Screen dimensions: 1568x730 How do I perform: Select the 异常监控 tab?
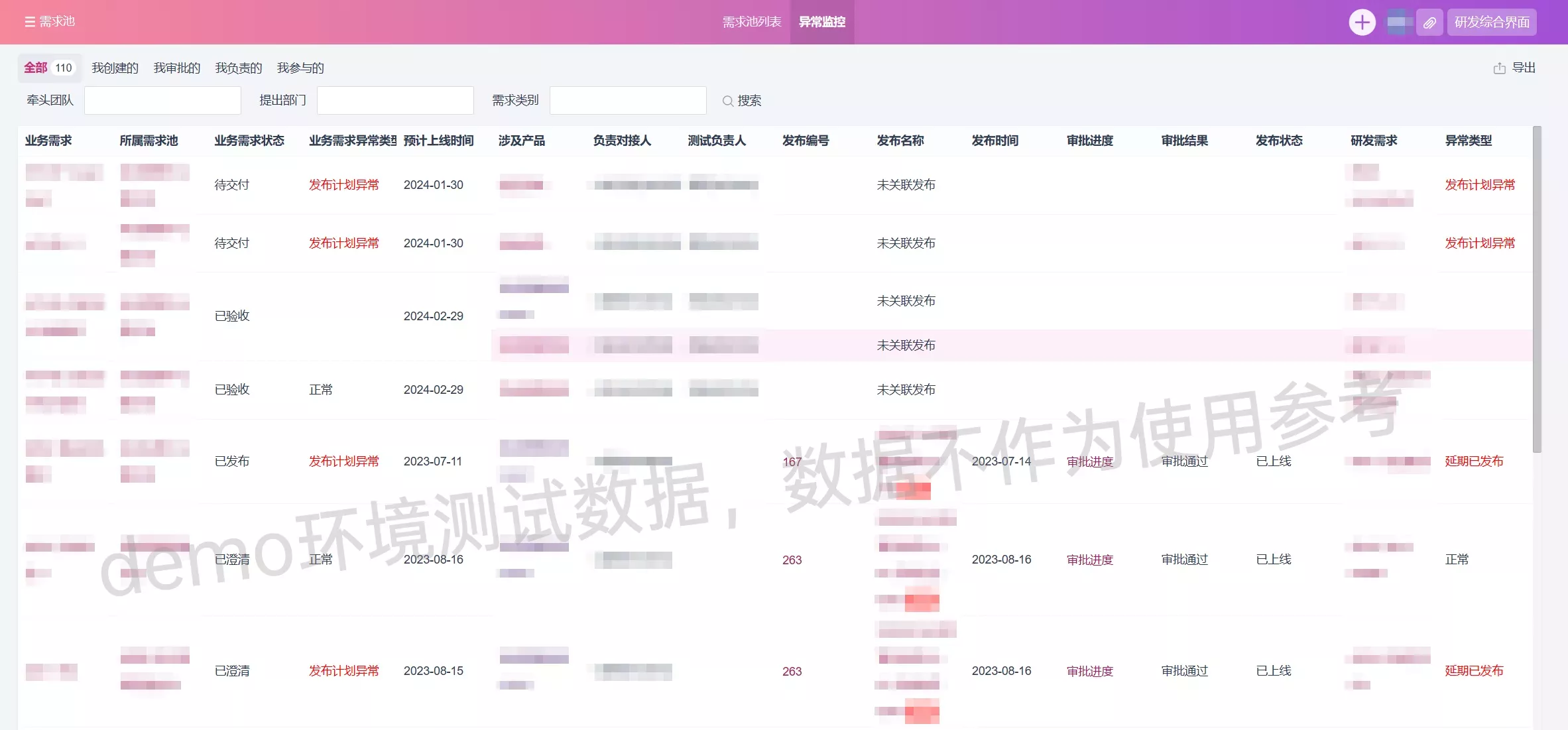tap(822, 22)
